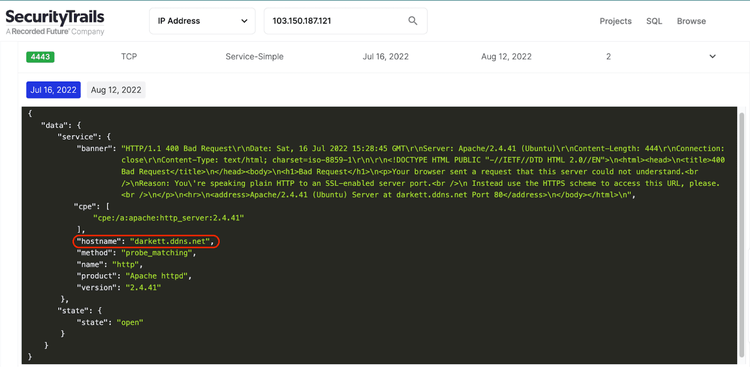Screen dimensions: 750x368
Task: Click the "Apache httpd" product value
Action: (x=157, y=276)
